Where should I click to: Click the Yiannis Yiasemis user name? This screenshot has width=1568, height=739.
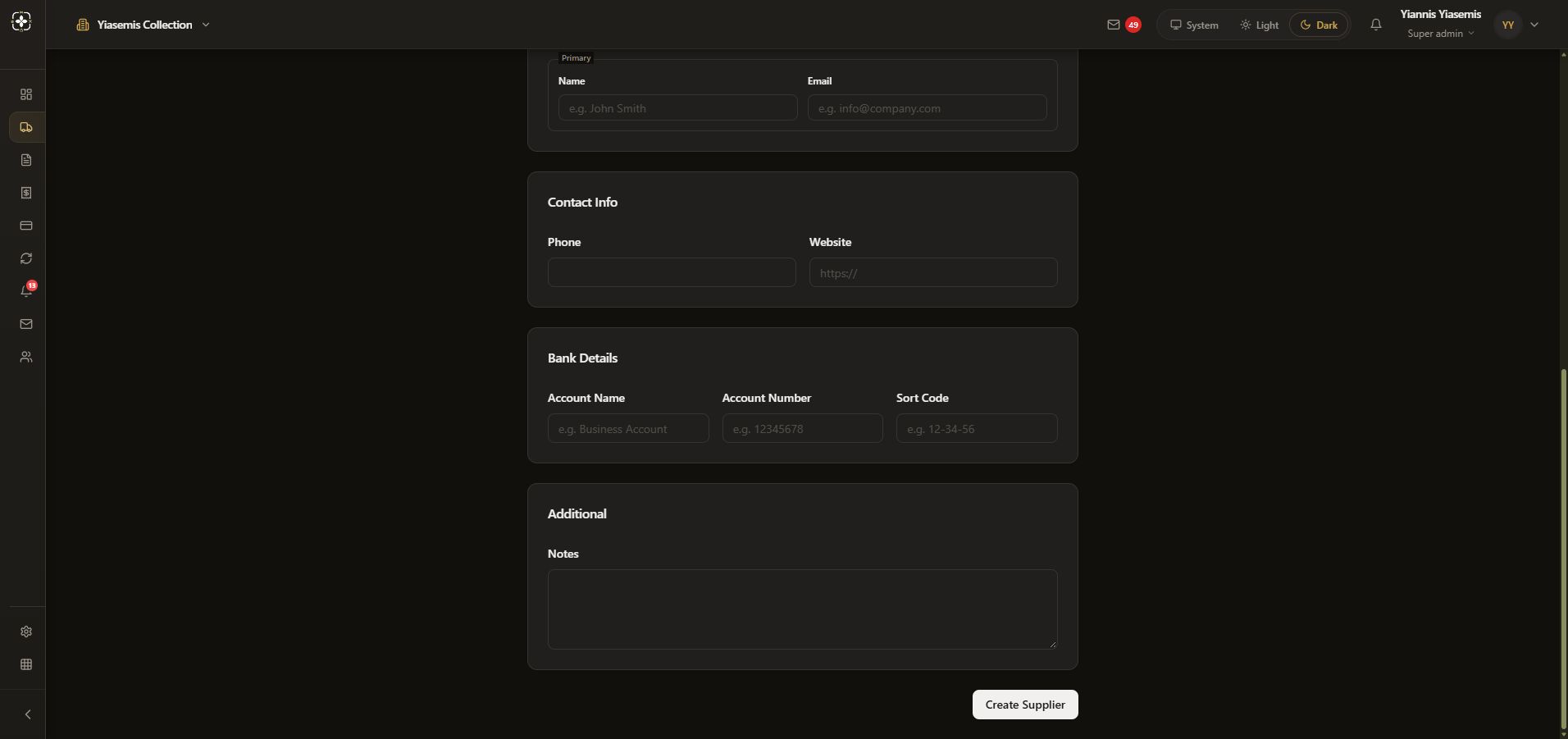(x=1441, y=14)
